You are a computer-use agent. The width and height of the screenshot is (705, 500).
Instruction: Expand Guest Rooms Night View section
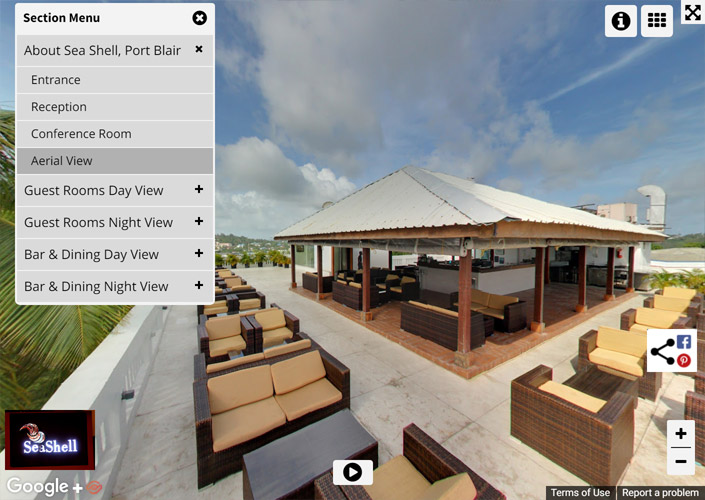(199, 221)
